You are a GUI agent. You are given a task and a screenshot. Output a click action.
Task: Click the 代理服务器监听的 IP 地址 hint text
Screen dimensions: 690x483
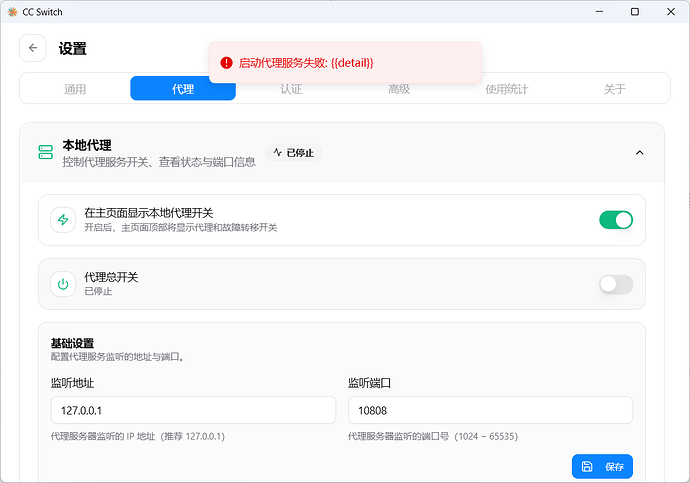(138, 436)
